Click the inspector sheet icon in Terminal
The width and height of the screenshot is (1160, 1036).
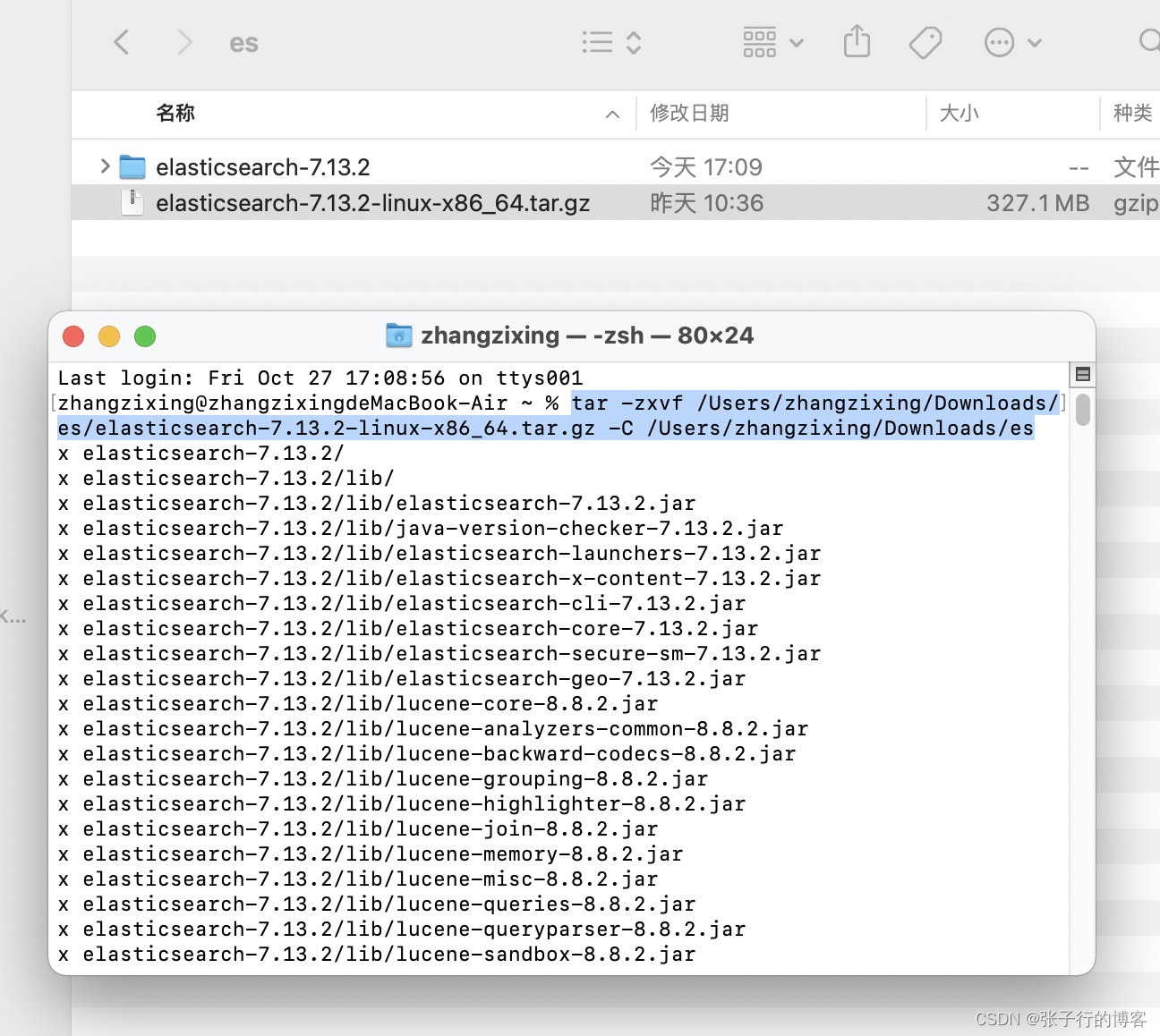coord(1083,374)
